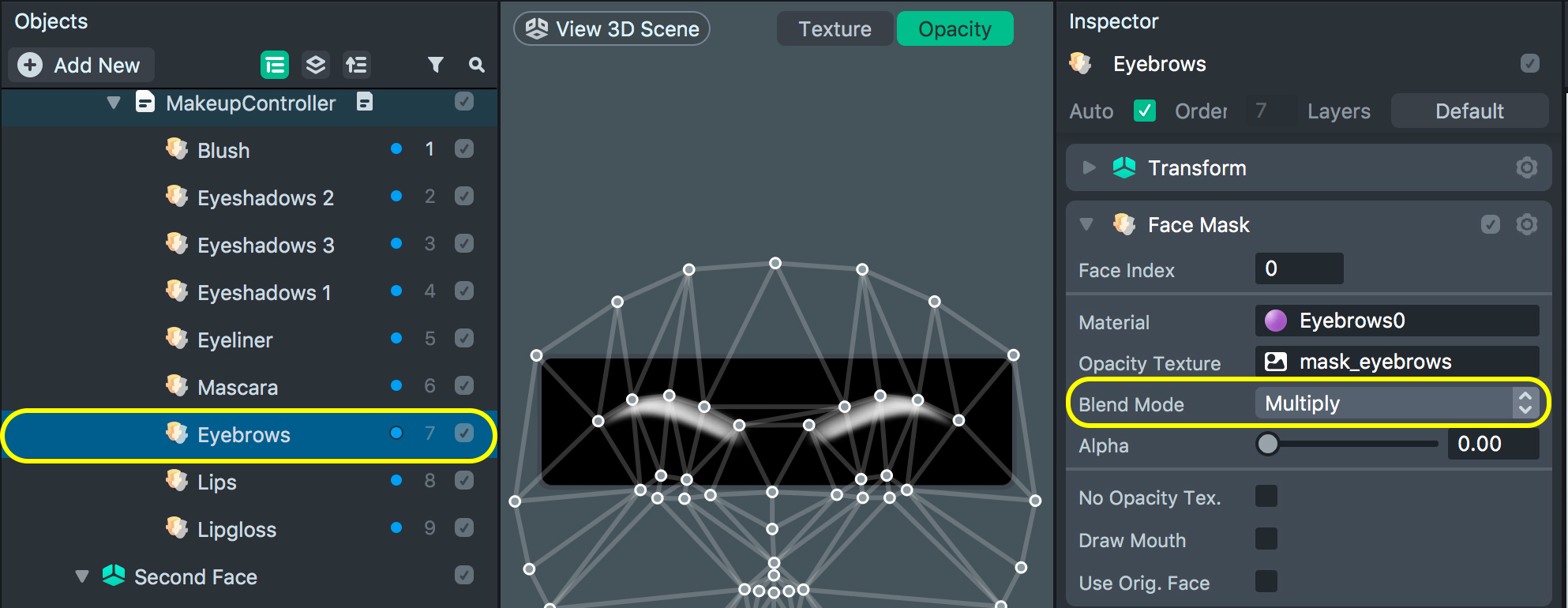Click the filter funnel icon in Objects
Viewport: 1568px width, 608px height.
435,65
